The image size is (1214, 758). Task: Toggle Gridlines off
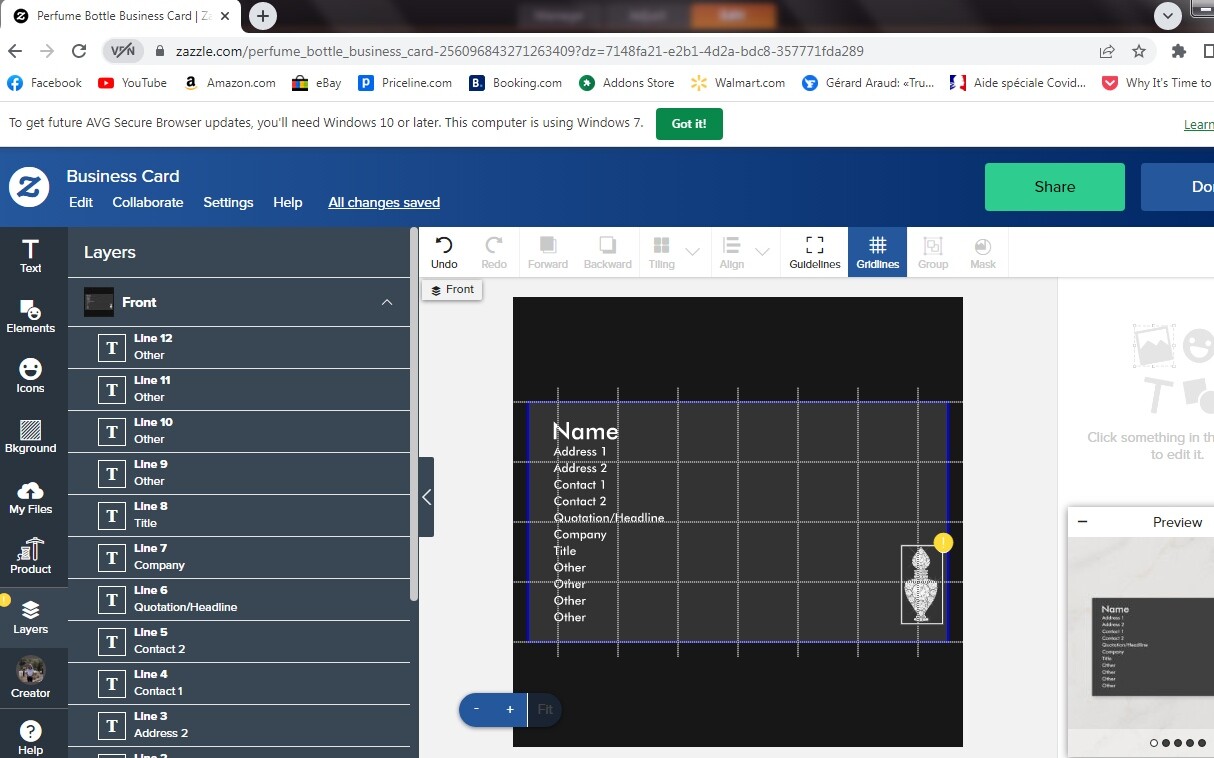[x=877, y=252]
